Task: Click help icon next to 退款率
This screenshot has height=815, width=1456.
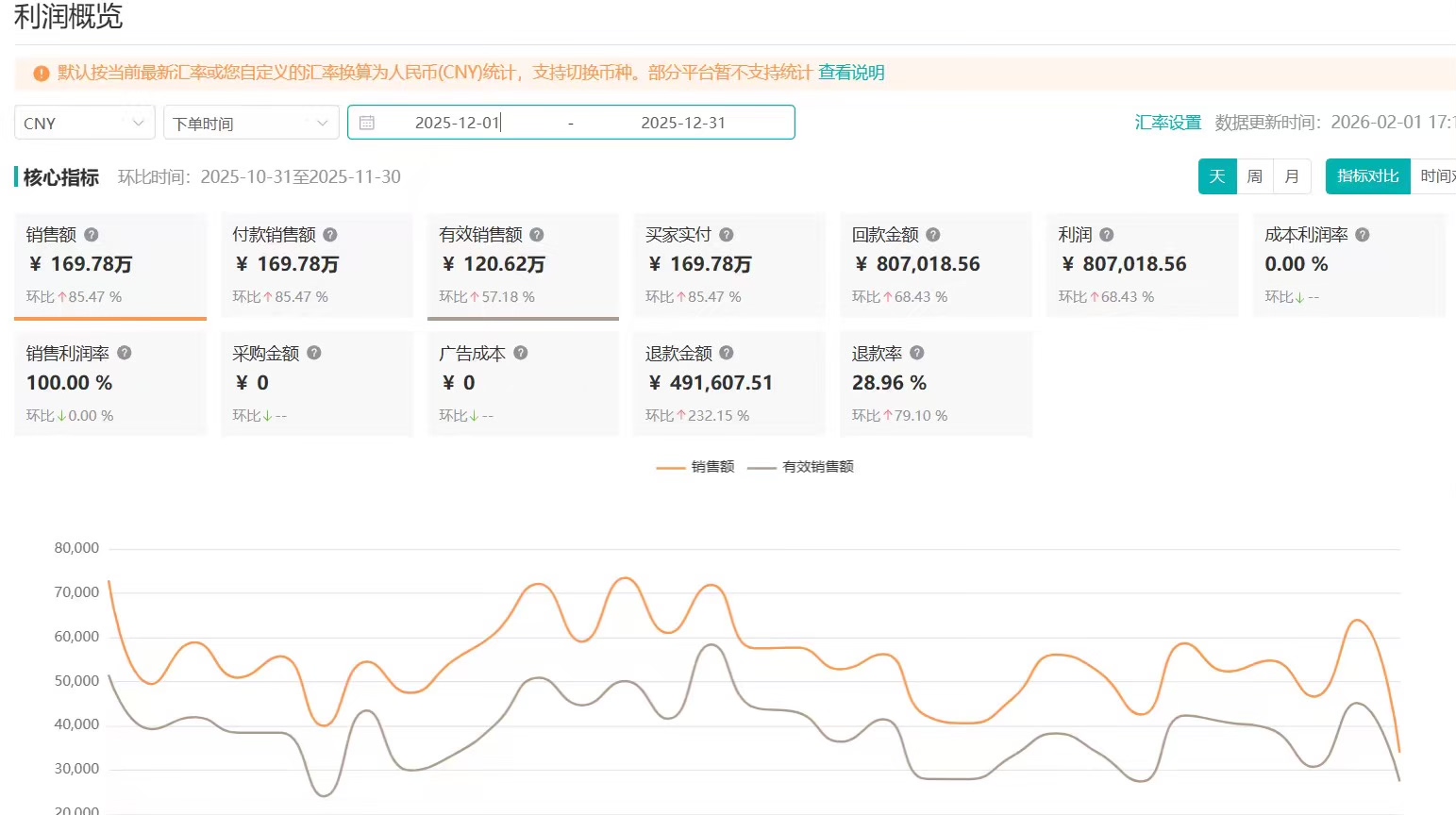Action: pyautogui.click(x=917, y=353)
